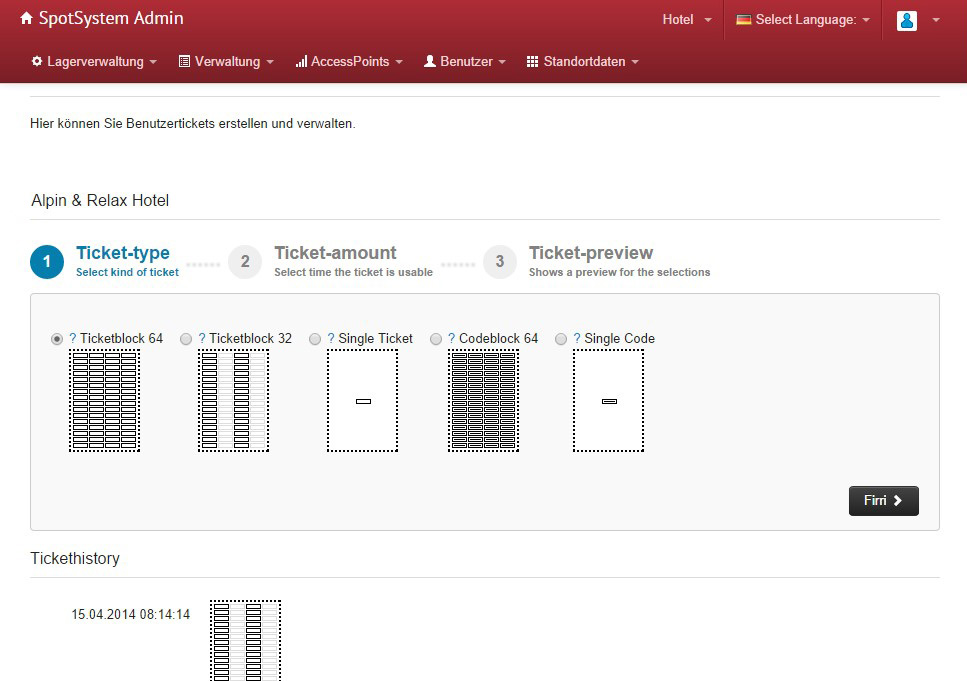Click the Firri next button
Viewport: 967px width, 681px height.
pyautogui.click(x=883, y=501)
